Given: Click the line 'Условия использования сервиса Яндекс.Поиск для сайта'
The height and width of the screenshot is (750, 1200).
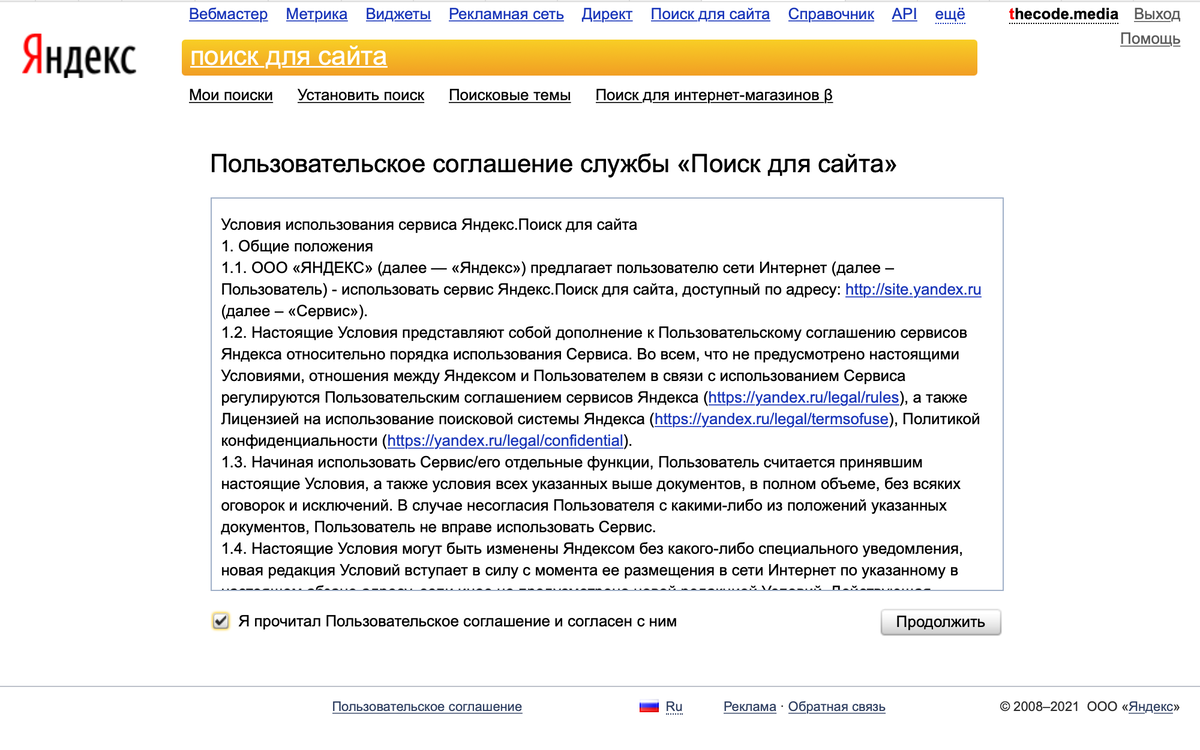Looking at the screenshot, I should click(429, 224).
